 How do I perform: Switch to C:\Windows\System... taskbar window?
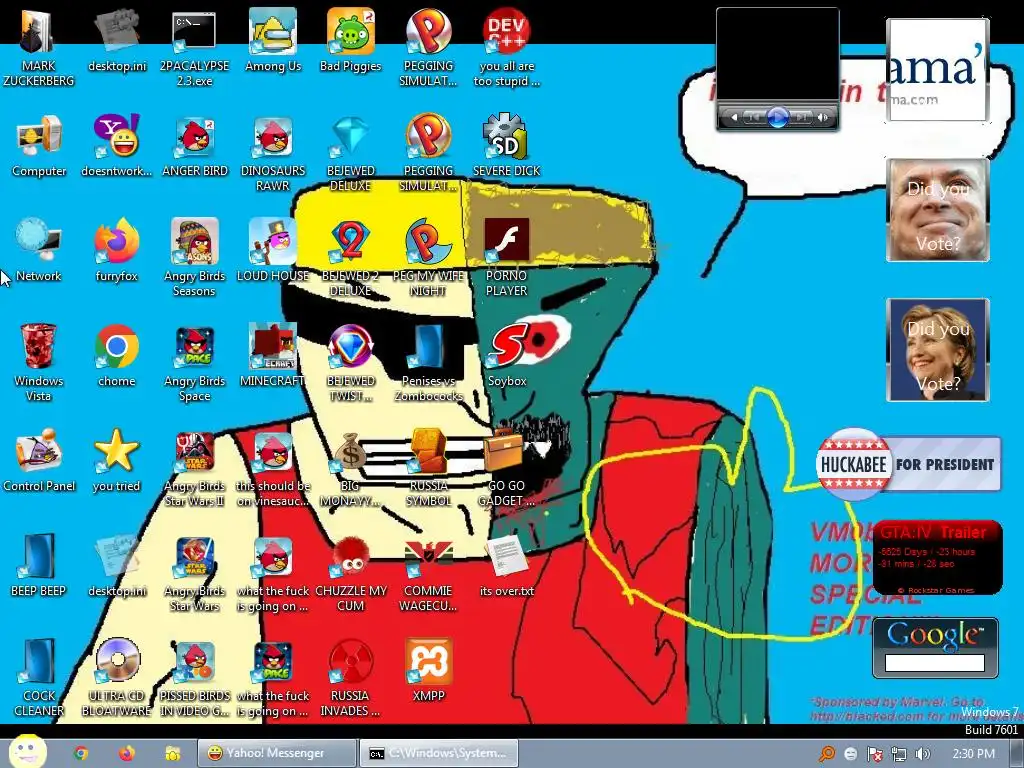439,753
